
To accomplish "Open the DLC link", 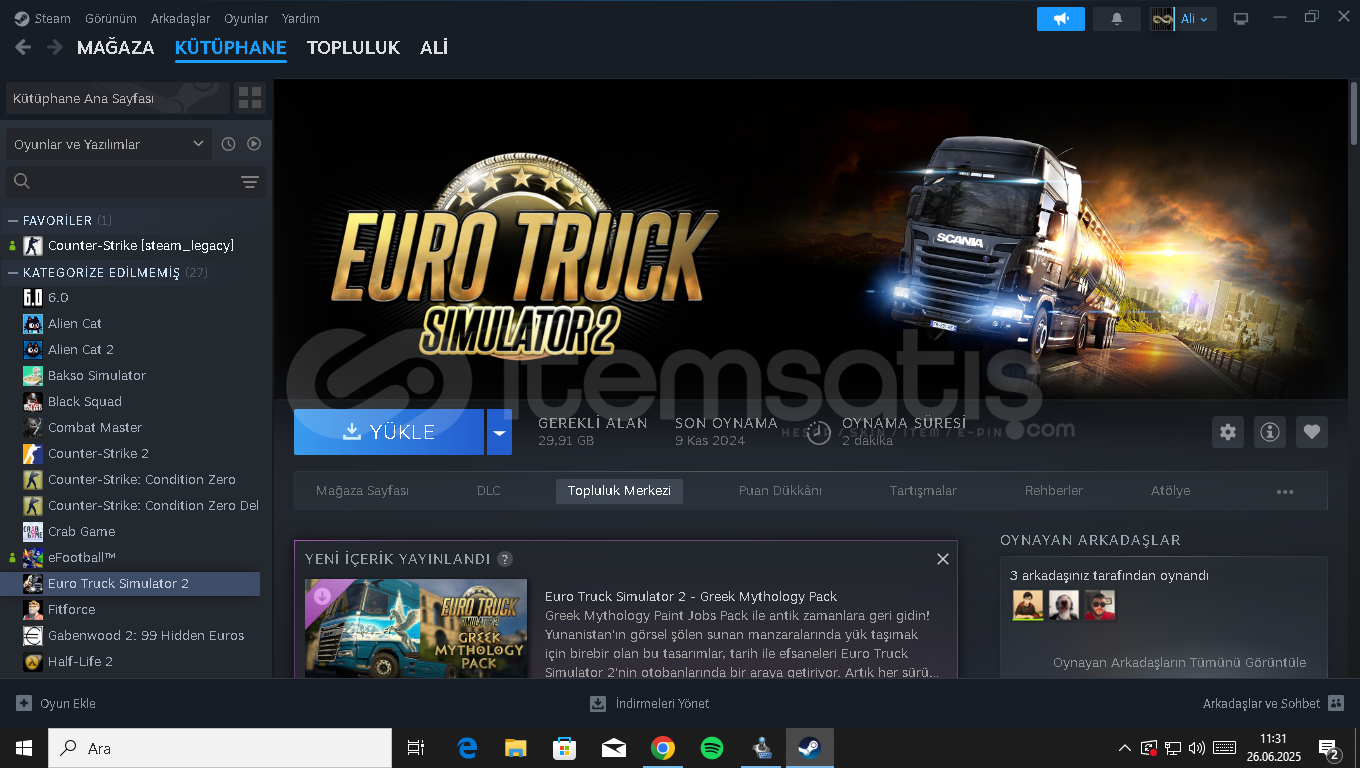I will coord(488,491).
